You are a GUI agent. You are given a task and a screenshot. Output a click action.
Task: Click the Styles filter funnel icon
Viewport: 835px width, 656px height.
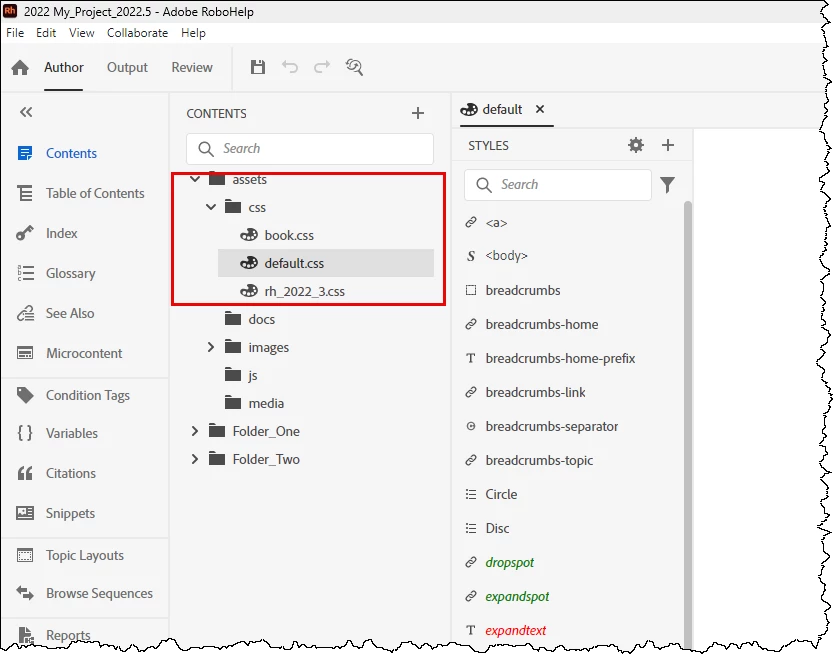[667, 185]
